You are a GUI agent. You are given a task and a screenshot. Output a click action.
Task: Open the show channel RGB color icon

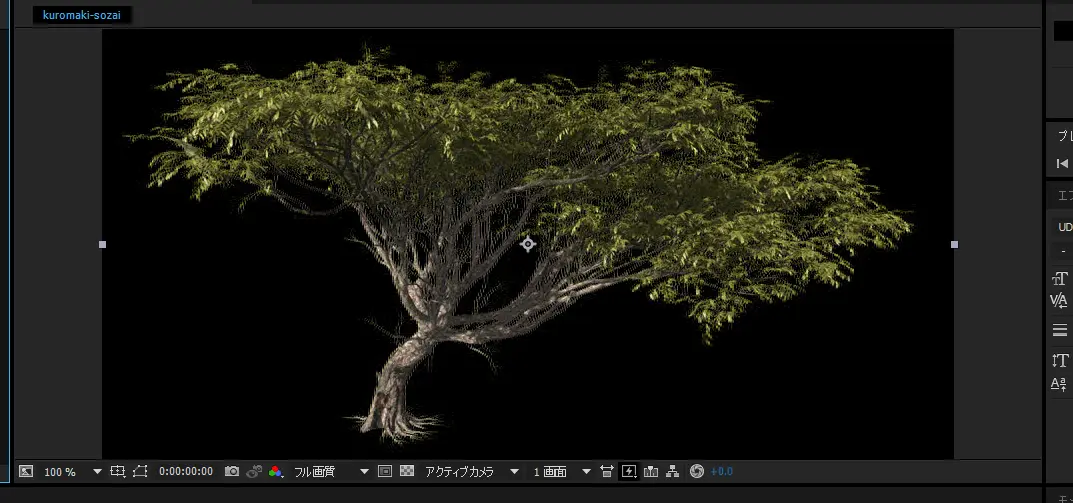276,471
